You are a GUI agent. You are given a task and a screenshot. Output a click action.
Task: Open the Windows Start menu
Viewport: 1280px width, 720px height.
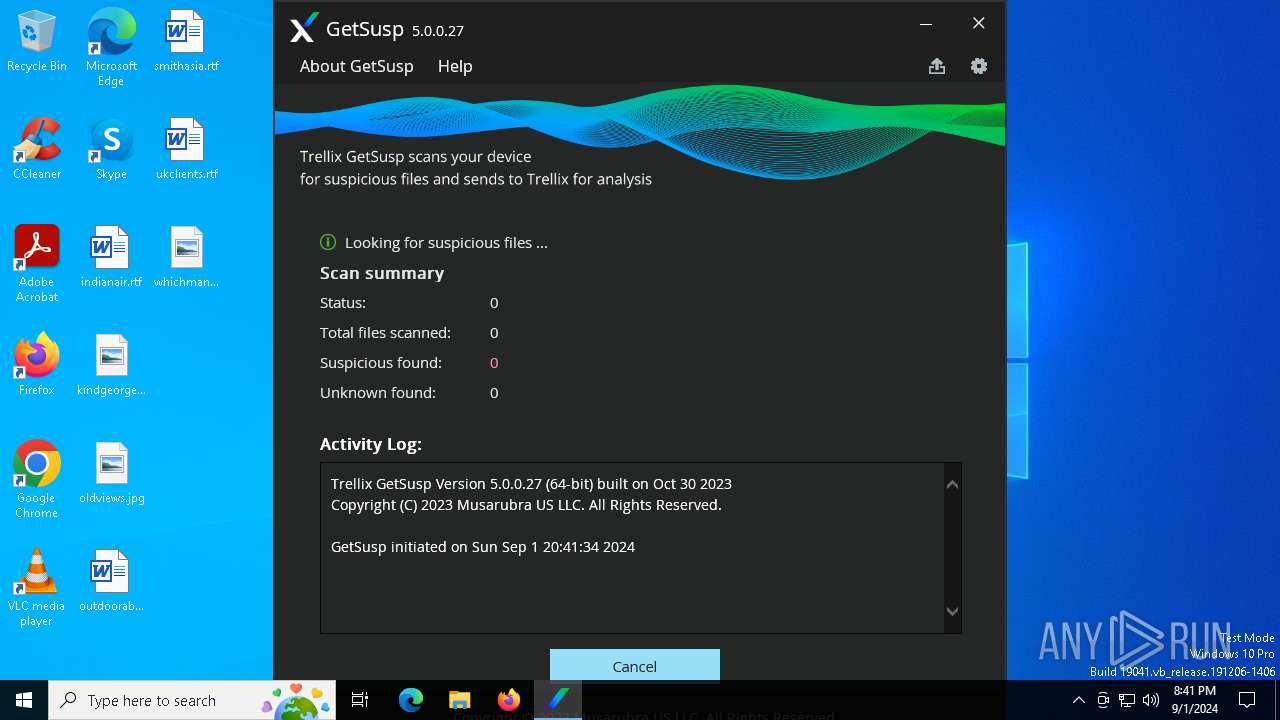tap(24, 700)
